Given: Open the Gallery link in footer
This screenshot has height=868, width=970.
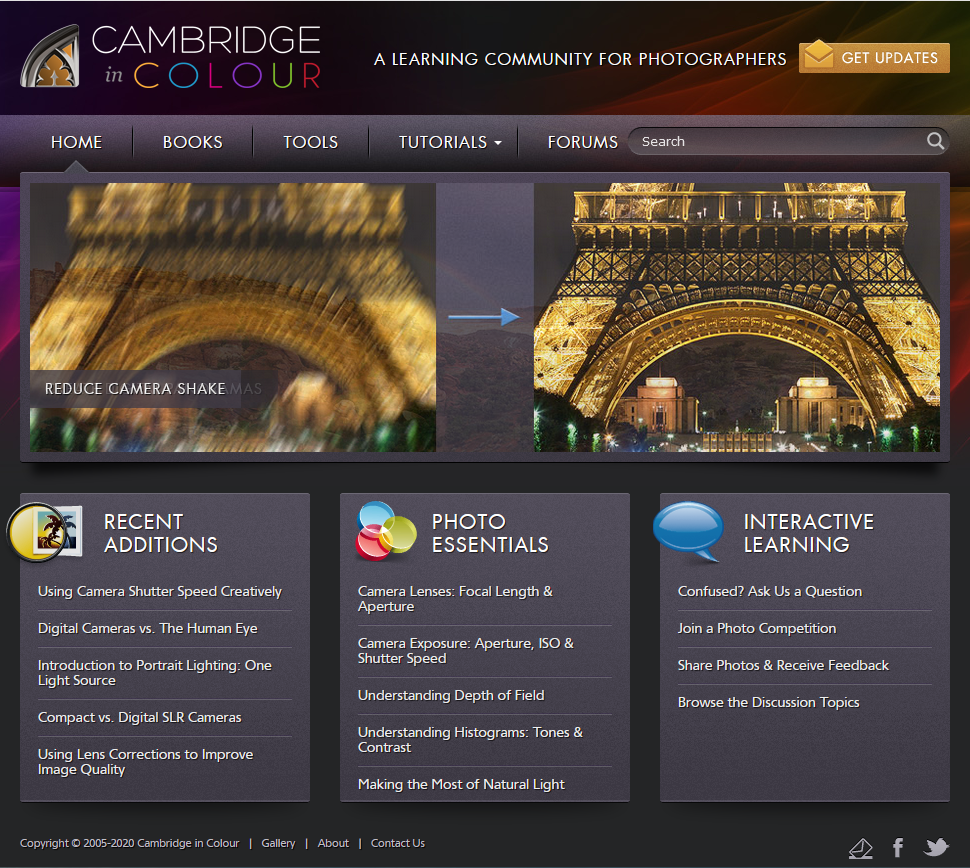Looking at the screenshot, I should point(278,843).
